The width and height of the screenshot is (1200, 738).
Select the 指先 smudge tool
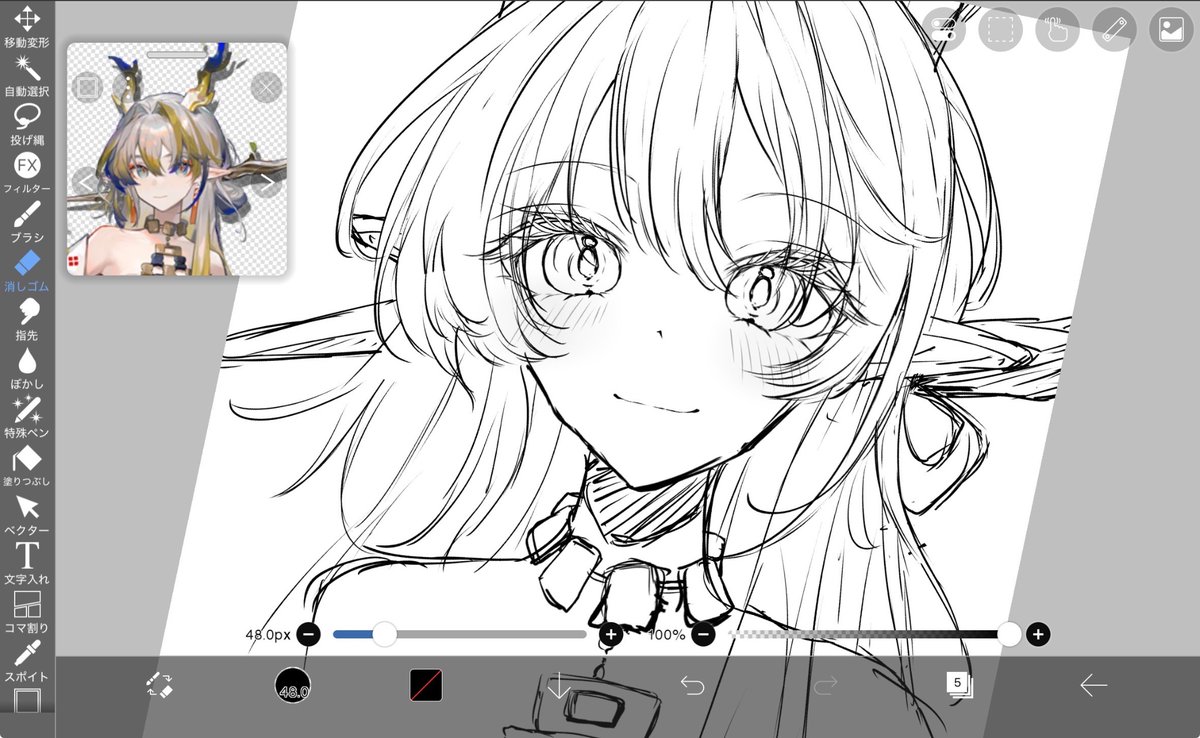pyautogui.click(x=27, y=319)
